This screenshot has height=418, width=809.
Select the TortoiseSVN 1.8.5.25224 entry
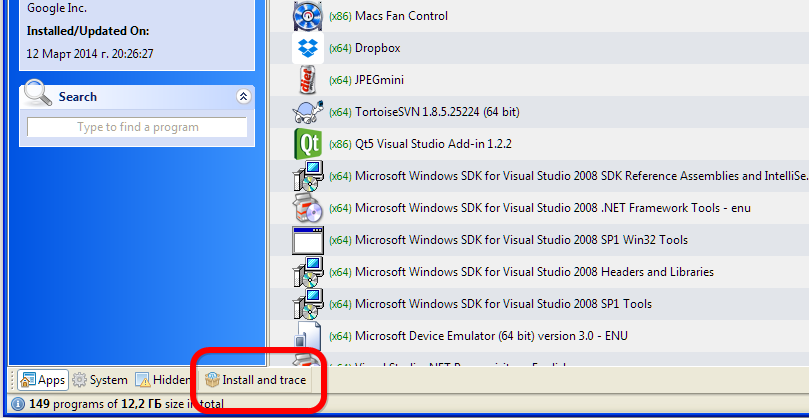click(437, 112)
